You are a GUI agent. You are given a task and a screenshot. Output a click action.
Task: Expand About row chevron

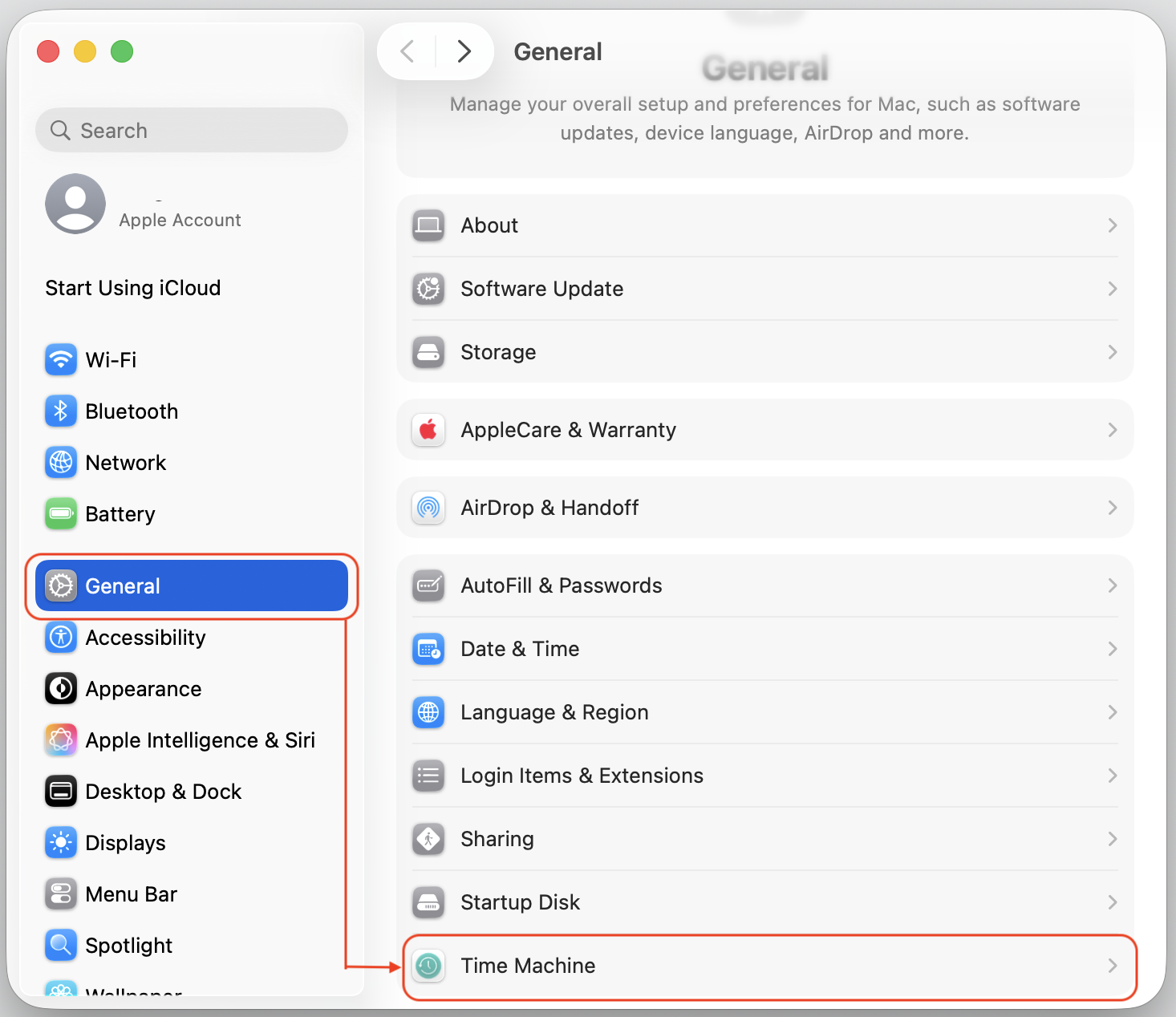[x=1113, y=225]
